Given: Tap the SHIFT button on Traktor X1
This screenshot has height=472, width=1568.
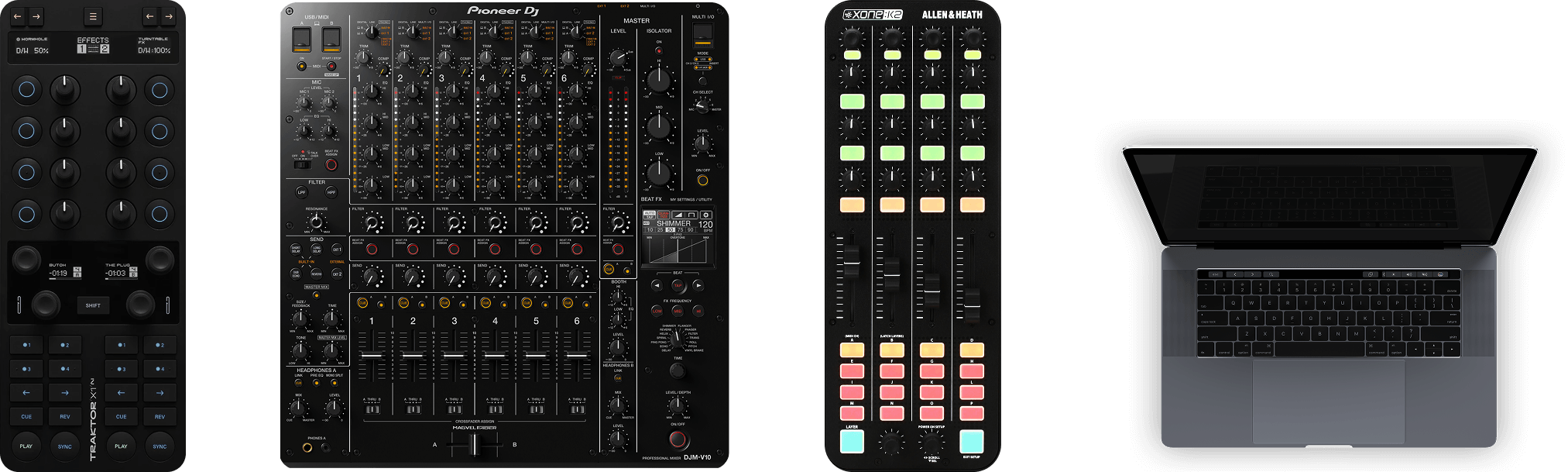Looking at the screenshot, I should click(93, 305).
